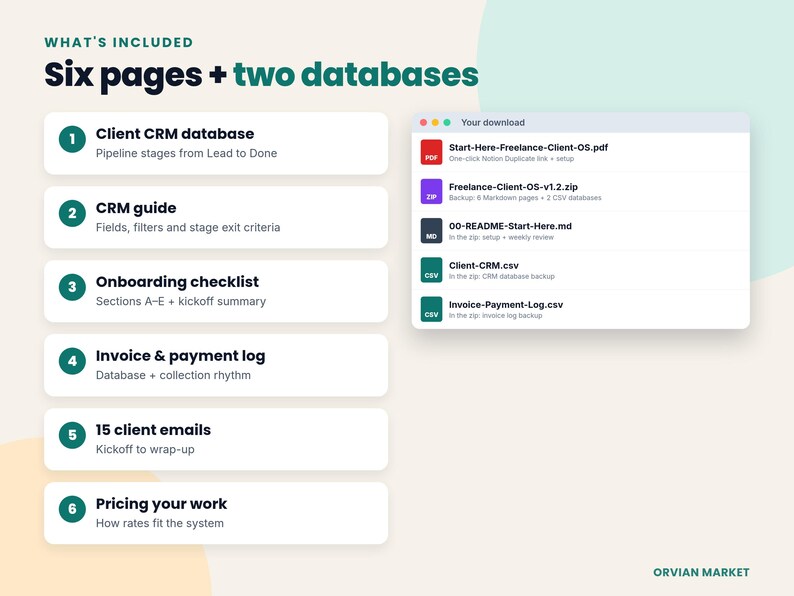Click Fields, filters and stage exit criteria text
794x596 pixels.
click(188, 227)
